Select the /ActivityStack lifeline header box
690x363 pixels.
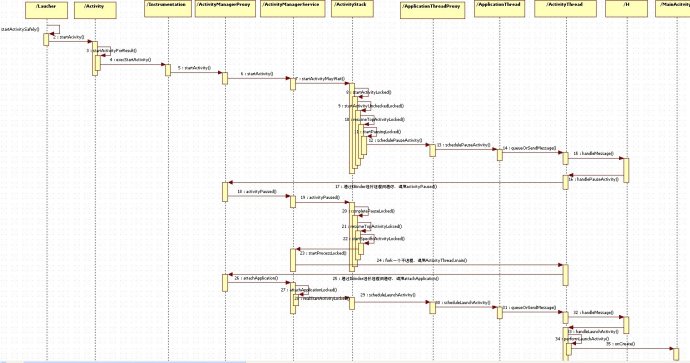[352, 9]
